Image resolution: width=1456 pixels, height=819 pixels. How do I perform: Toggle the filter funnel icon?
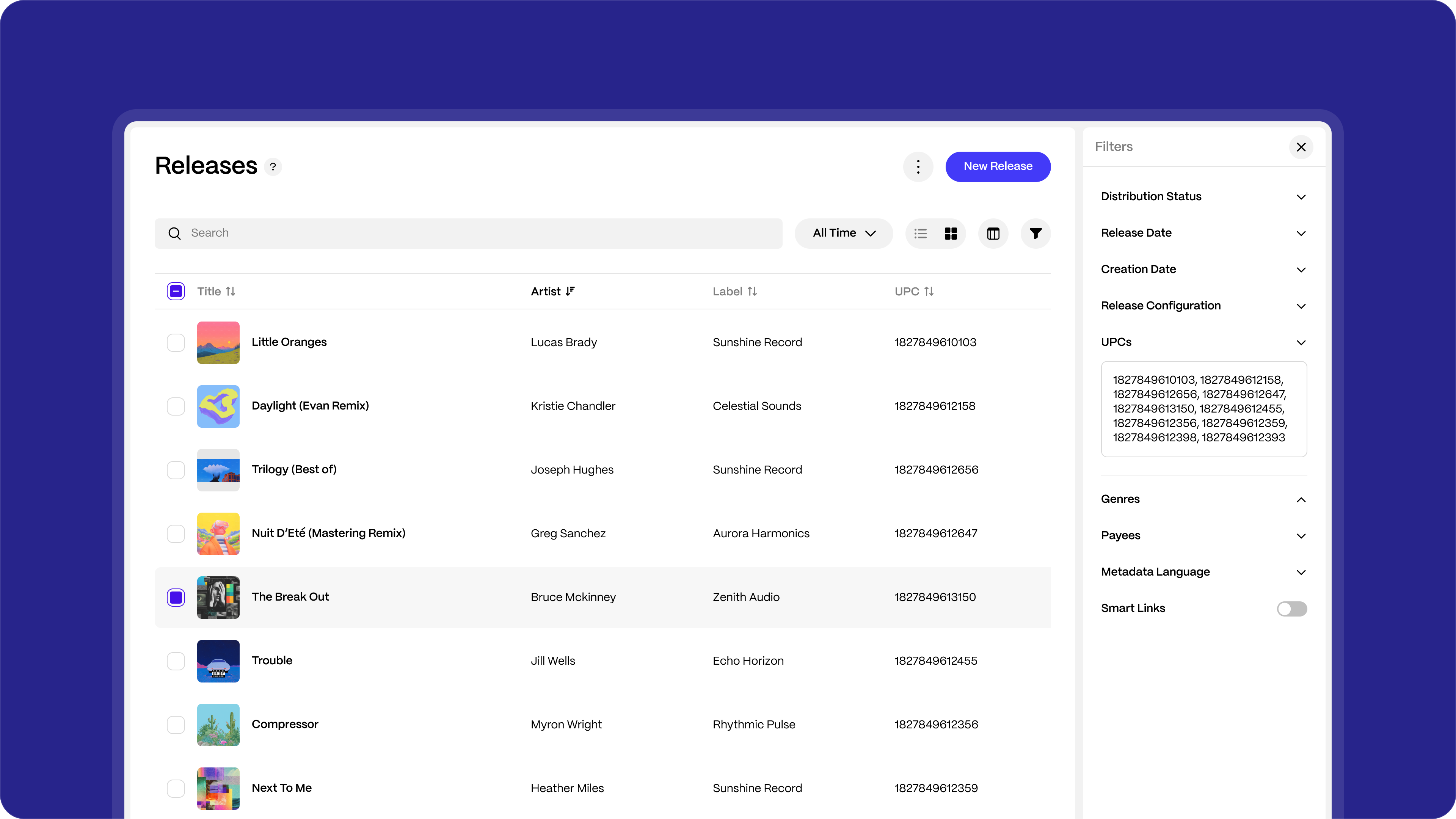(x=1036, y=234)
